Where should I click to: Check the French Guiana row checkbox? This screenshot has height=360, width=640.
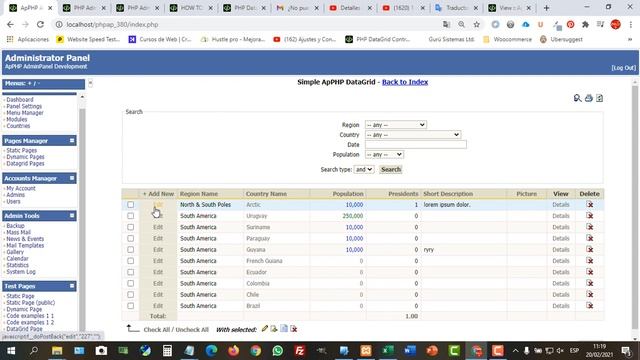click(130, 261)
